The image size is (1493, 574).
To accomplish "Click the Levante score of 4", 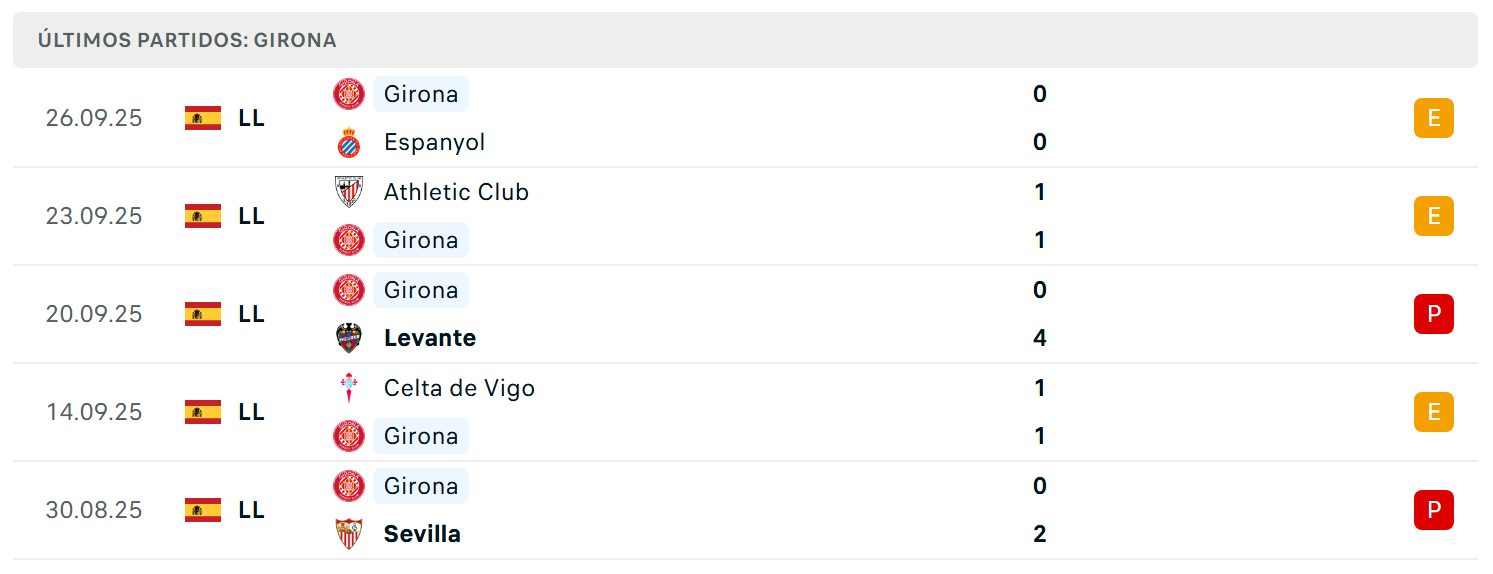I will [x=1040, y=338].
